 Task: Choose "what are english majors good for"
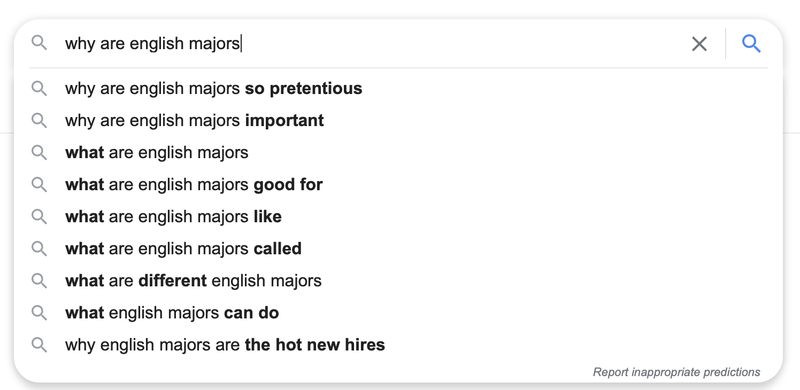pos(398,184)
